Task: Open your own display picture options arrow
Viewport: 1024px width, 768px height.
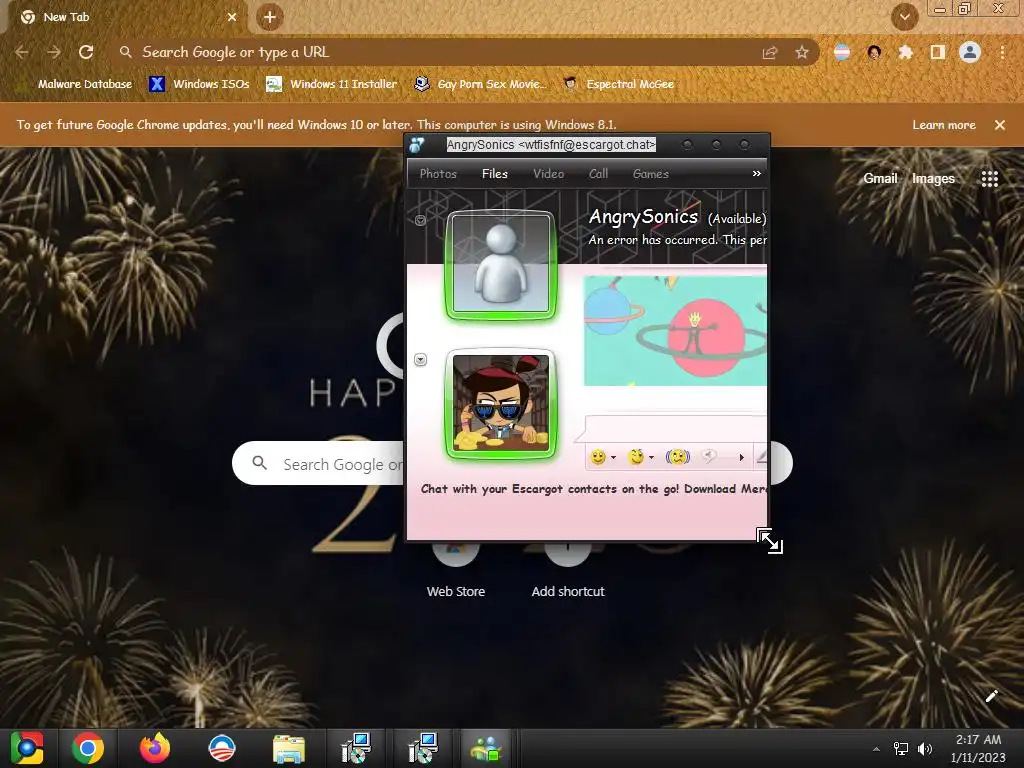Action: (x=421, y=360)
